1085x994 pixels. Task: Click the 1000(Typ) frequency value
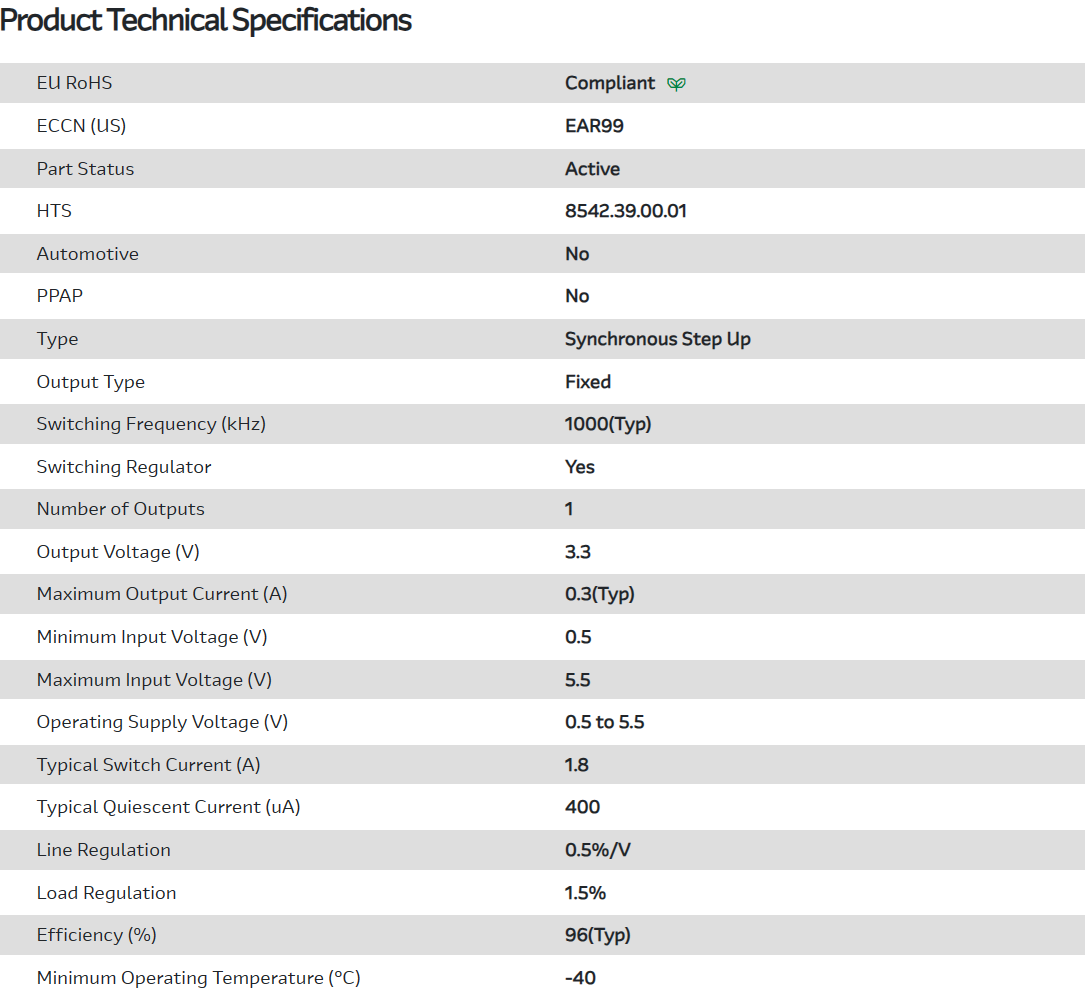pyautogui.click(x=608, y=424)
